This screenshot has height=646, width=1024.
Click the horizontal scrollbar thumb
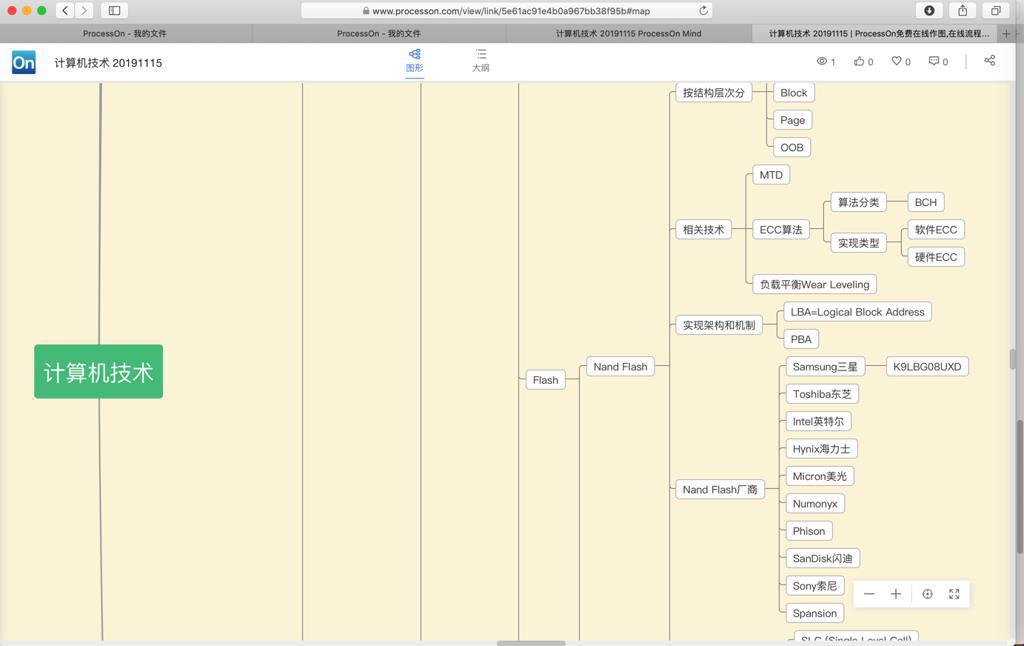531,643
